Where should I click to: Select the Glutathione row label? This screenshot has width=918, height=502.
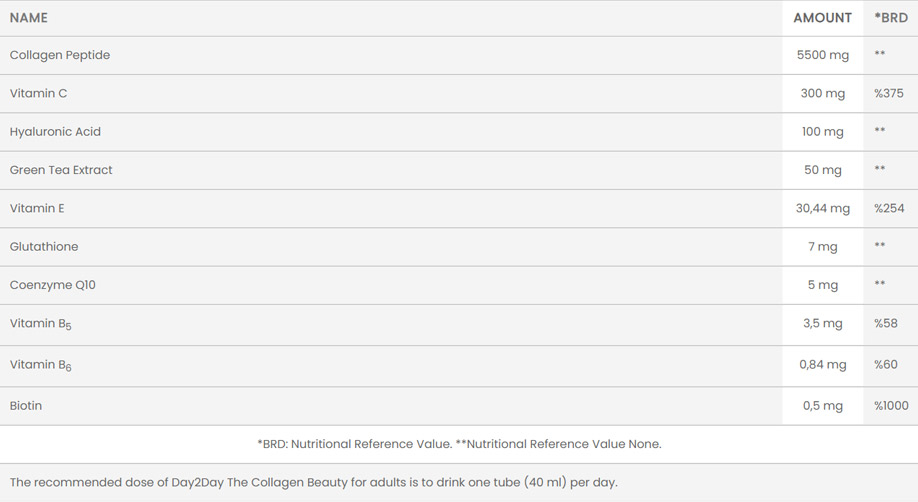(x=44, y=246)
